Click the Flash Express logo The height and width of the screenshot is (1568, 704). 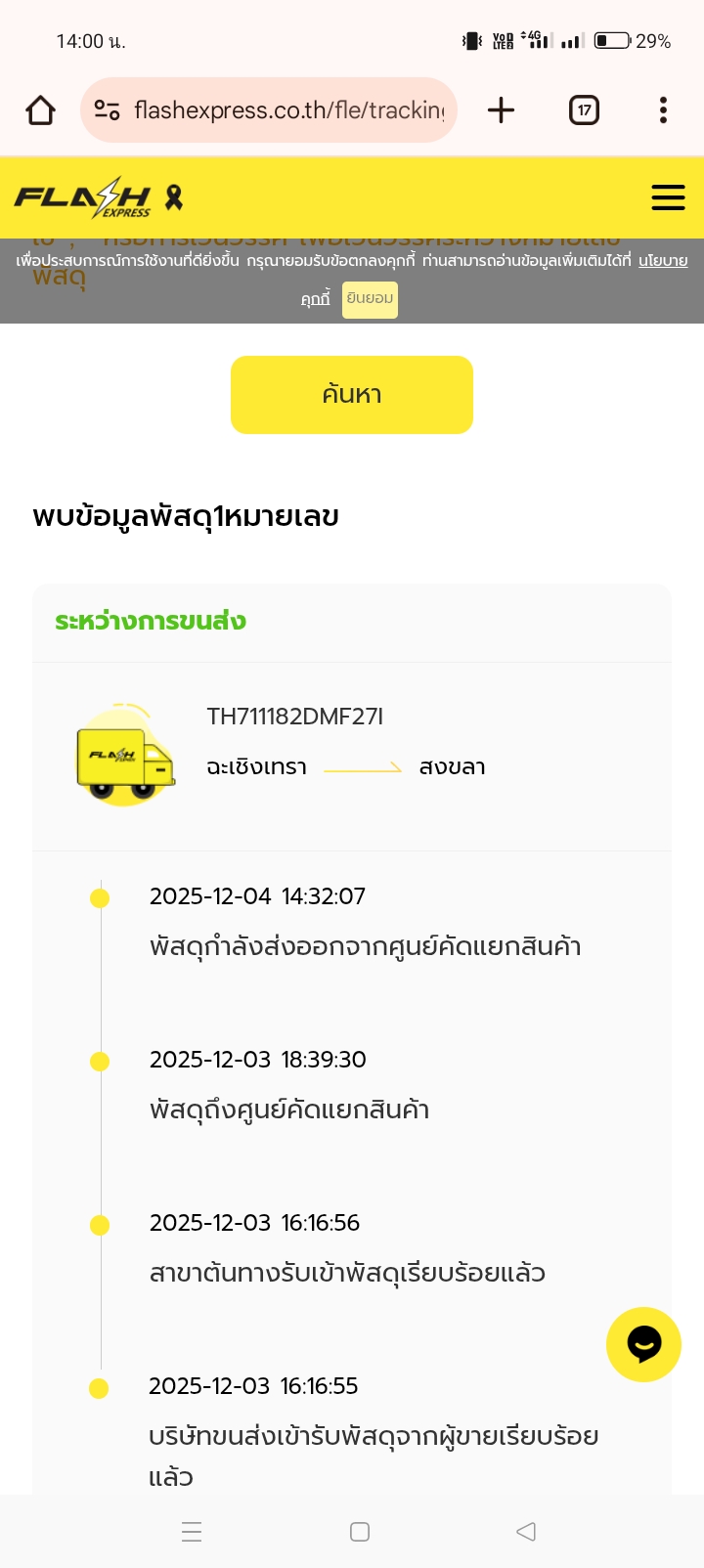click(83, 197)
